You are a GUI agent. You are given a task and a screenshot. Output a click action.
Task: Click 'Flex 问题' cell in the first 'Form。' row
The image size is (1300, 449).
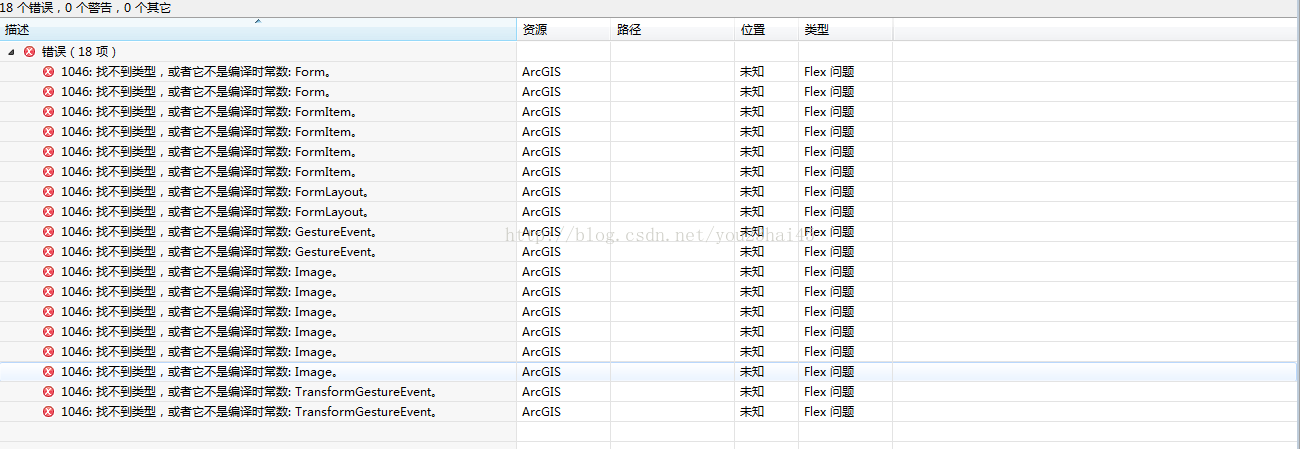[x=829, y=71]
